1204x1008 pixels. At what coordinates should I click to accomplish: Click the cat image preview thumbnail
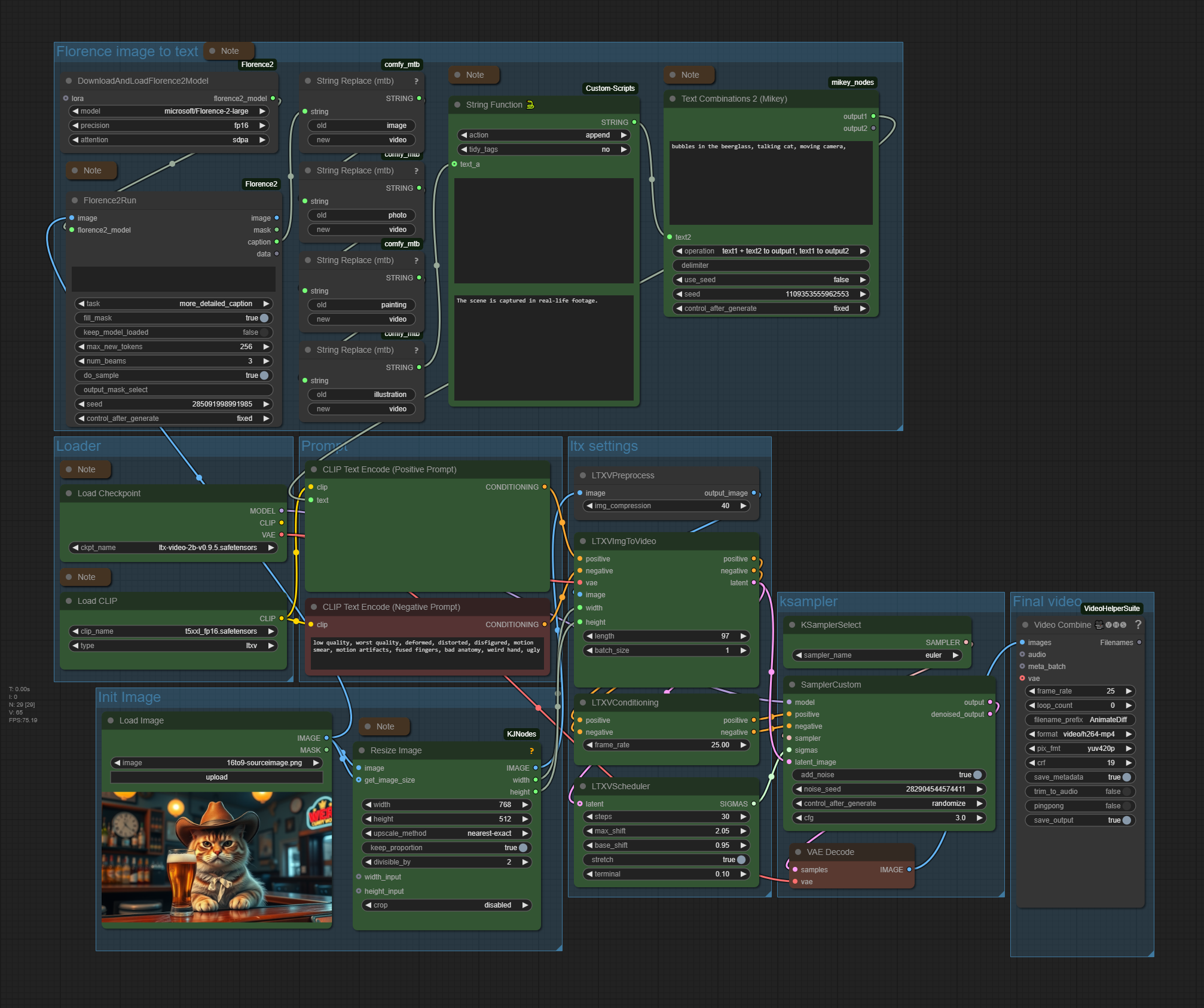click(x=216, y=857)
